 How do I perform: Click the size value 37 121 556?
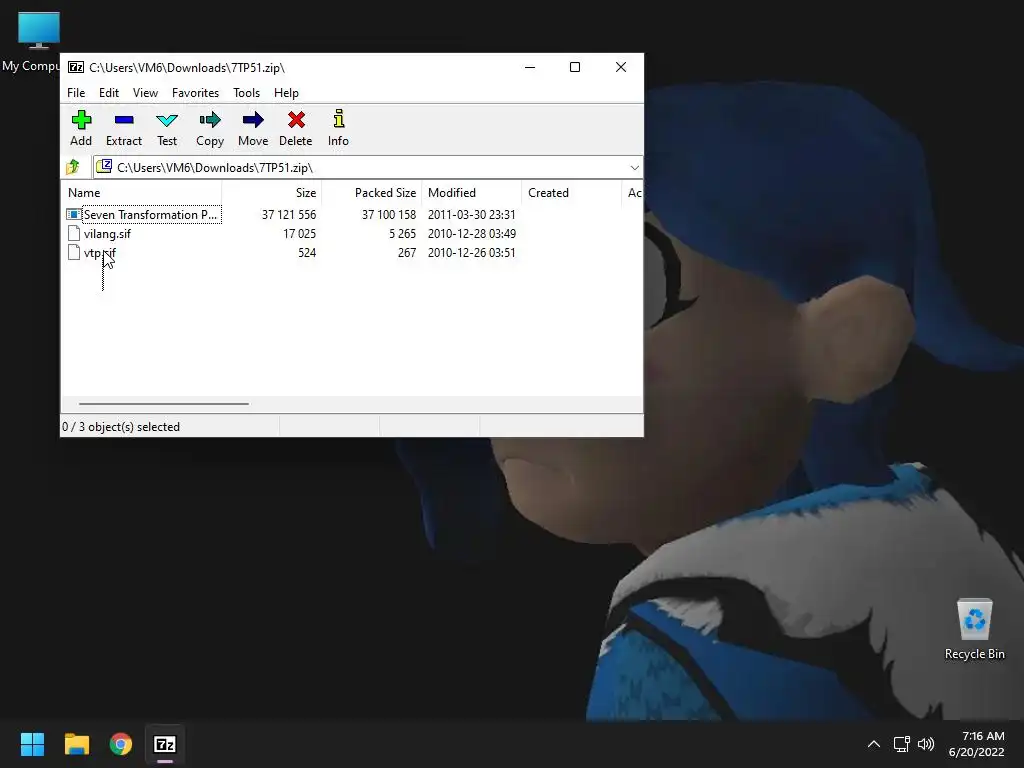click(x=289, y=214)
